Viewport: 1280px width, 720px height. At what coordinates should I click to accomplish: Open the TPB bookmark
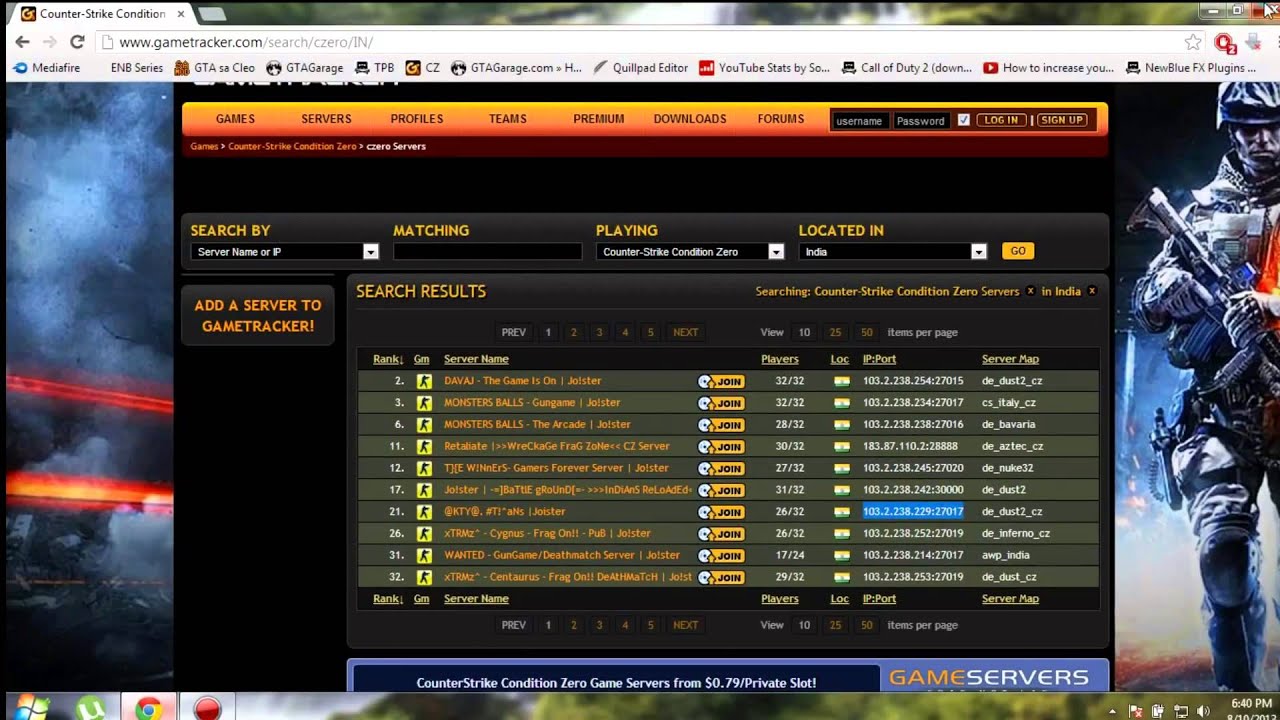coord(374,68)
